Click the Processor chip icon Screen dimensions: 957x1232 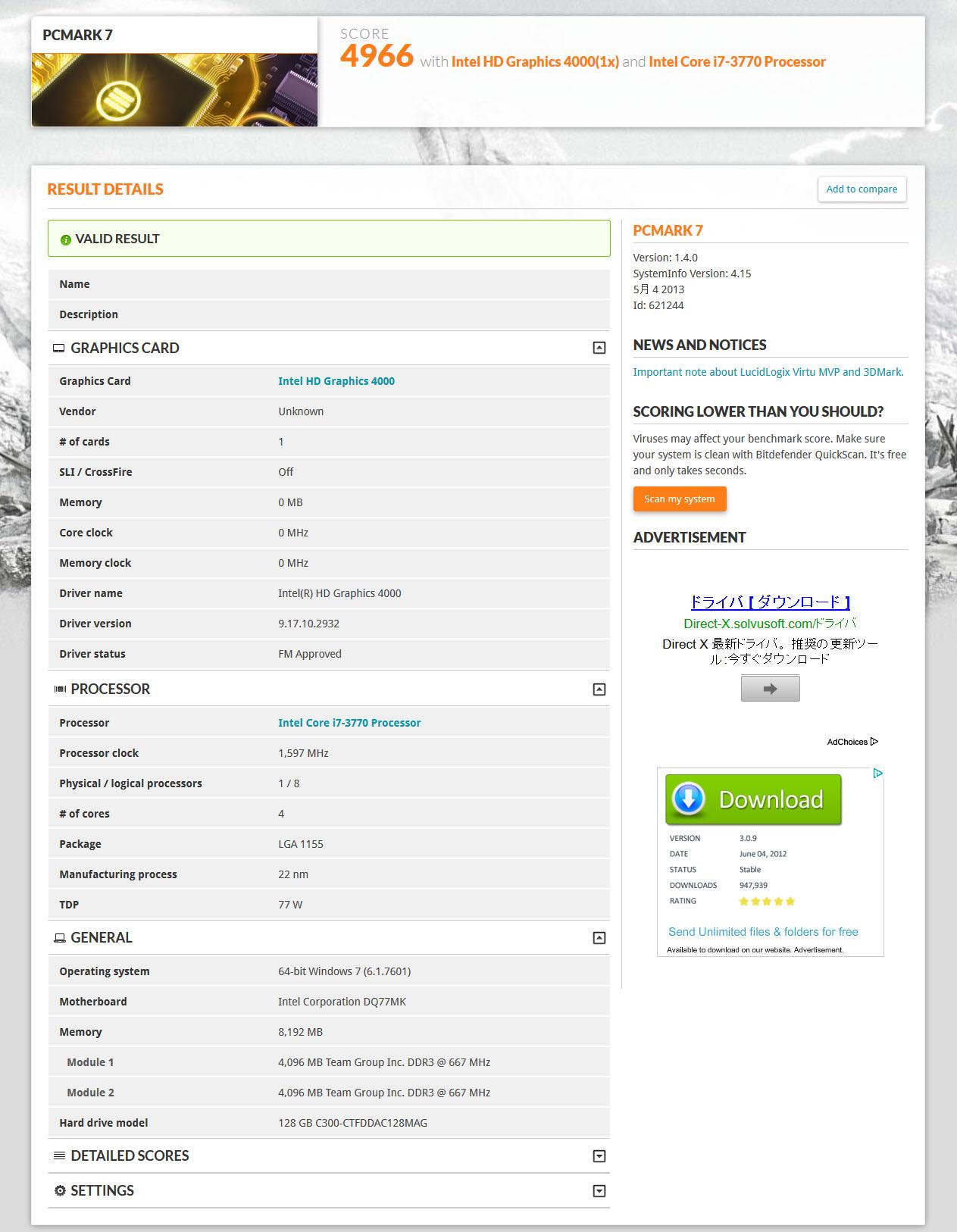pos(60,689)
